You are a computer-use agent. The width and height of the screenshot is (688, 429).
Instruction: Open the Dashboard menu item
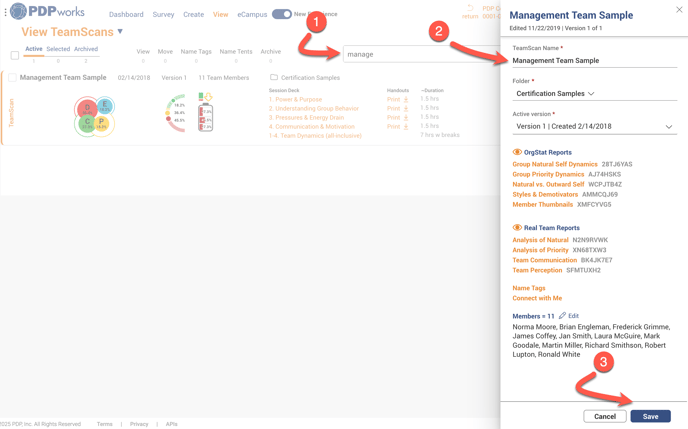coord(126,15)
